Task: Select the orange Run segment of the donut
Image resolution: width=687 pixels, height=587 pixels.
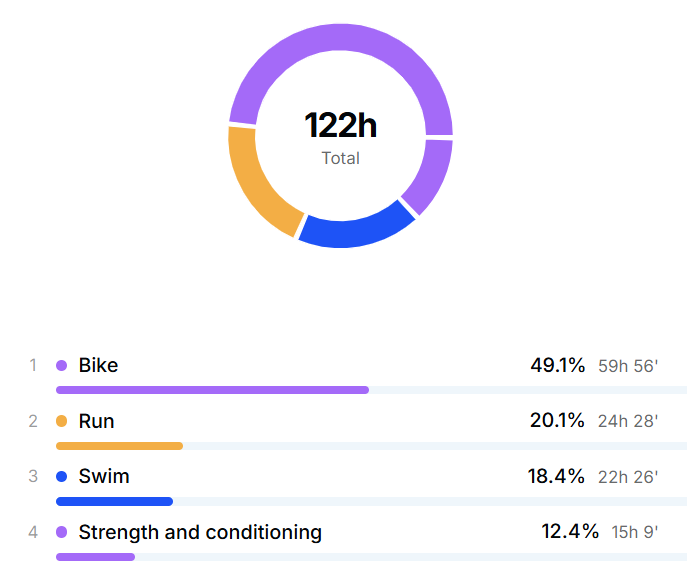Action: tap(256, 184)
